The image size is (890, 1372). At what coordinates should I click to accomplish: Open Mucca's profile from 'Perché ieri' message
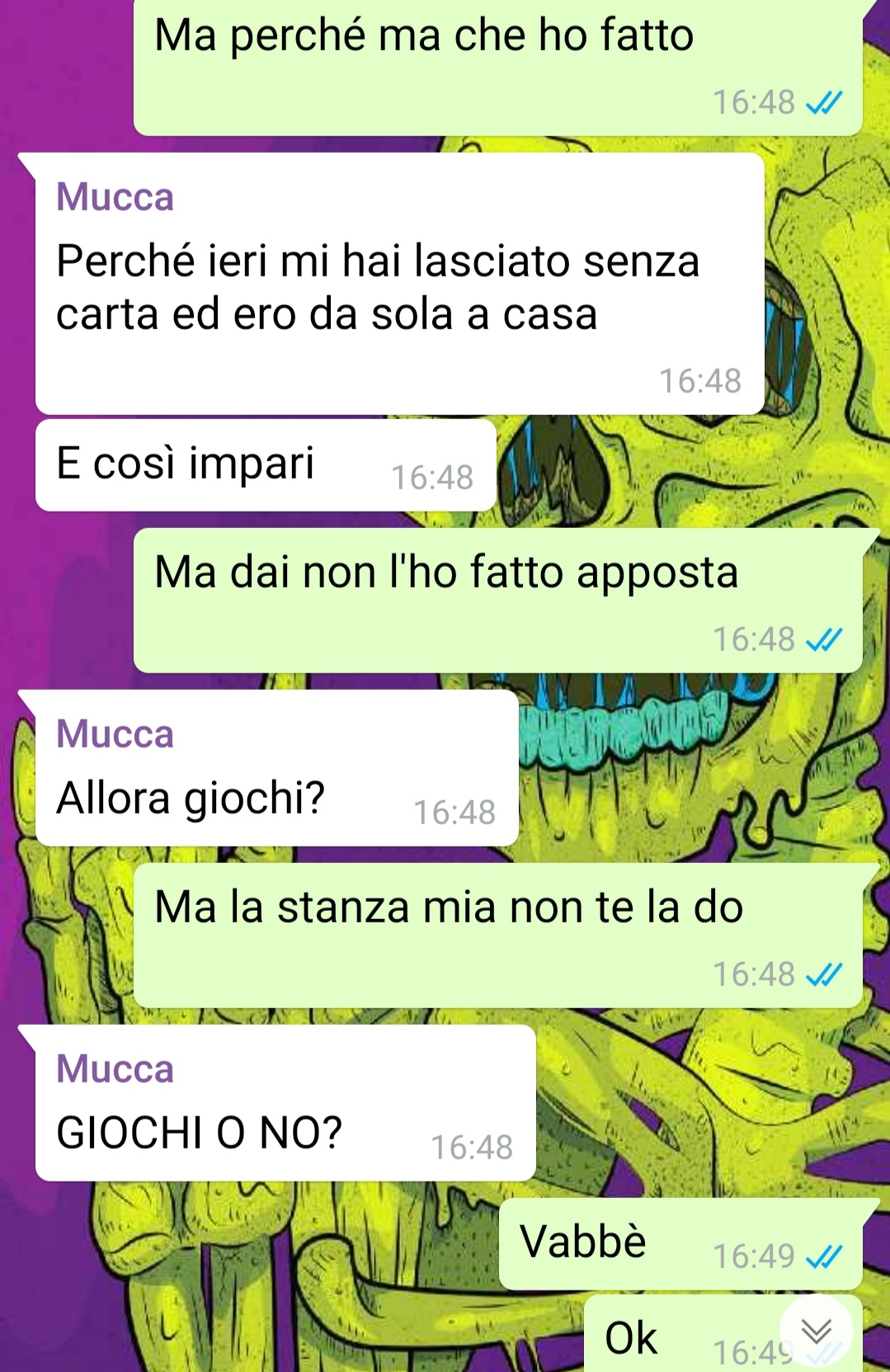click(115, 197)
